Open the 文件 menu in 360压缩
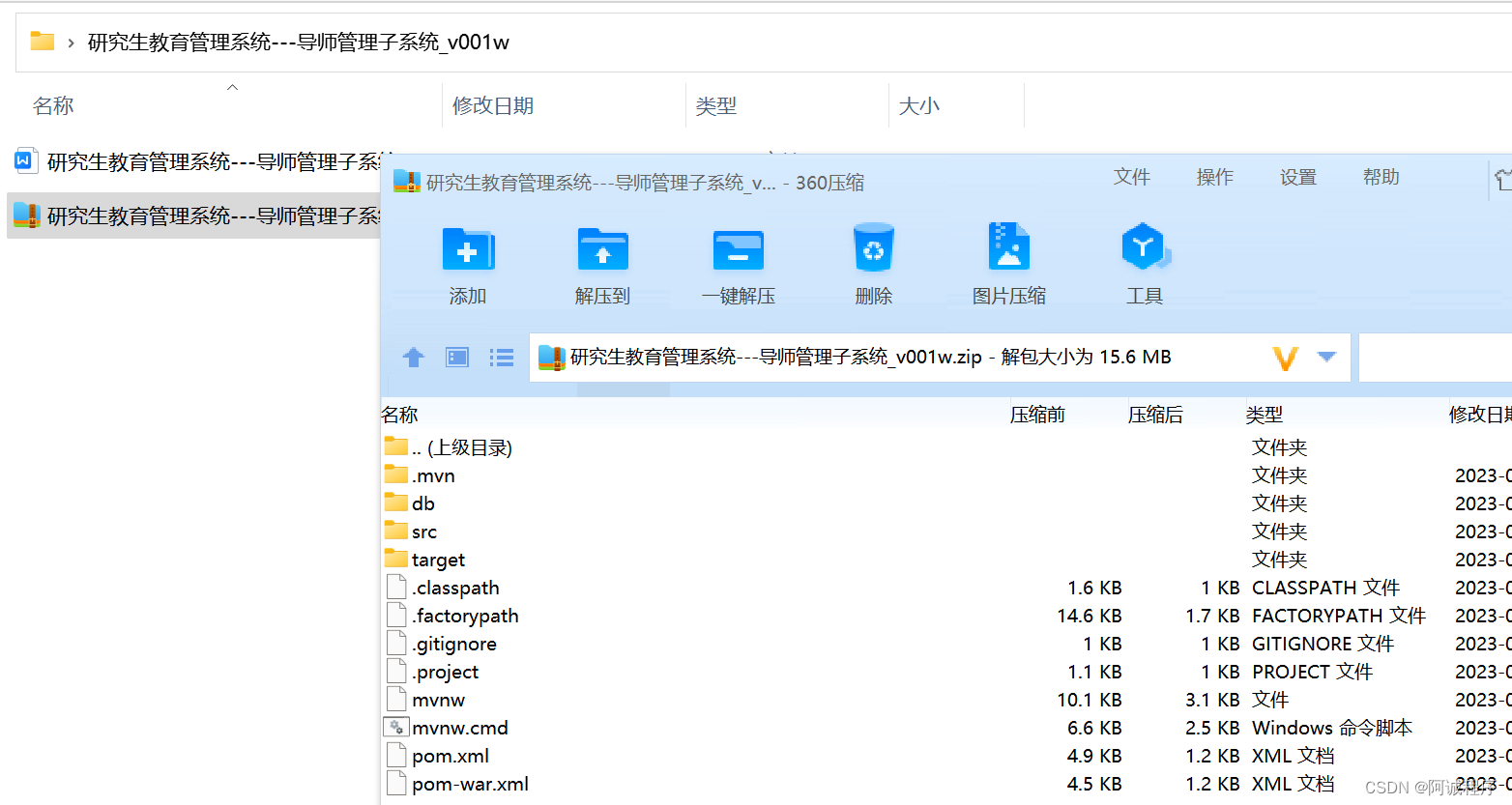 pyautogui.click(x=1132, y=177)
